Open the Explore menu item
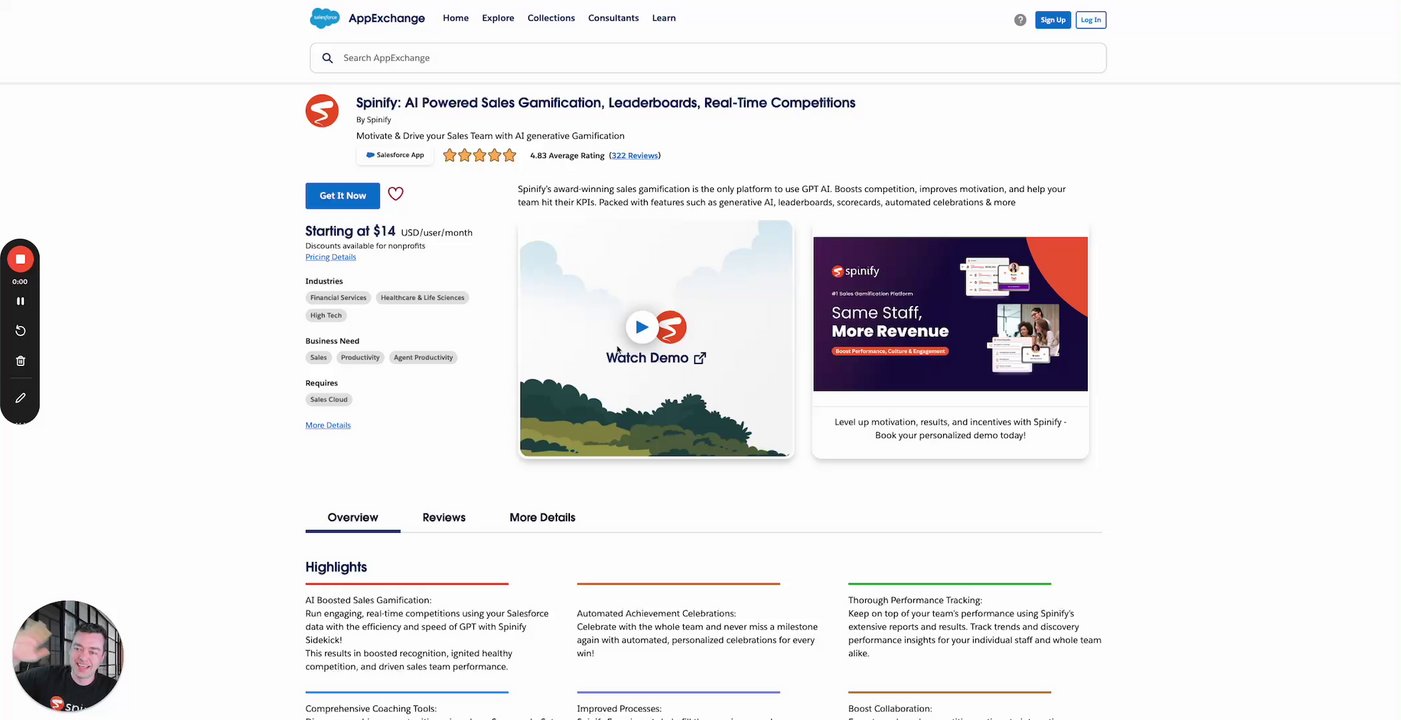 (498, 18)
